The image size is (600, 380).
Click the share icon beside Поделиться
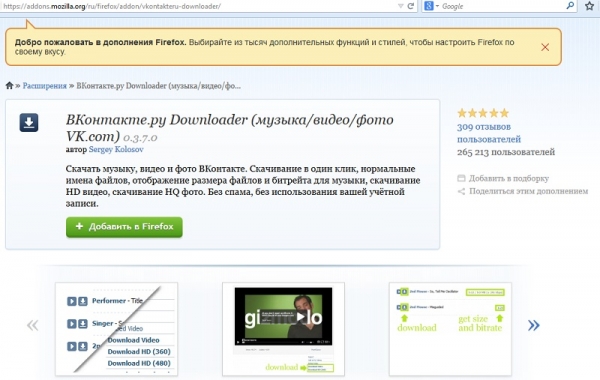(461, 191)
